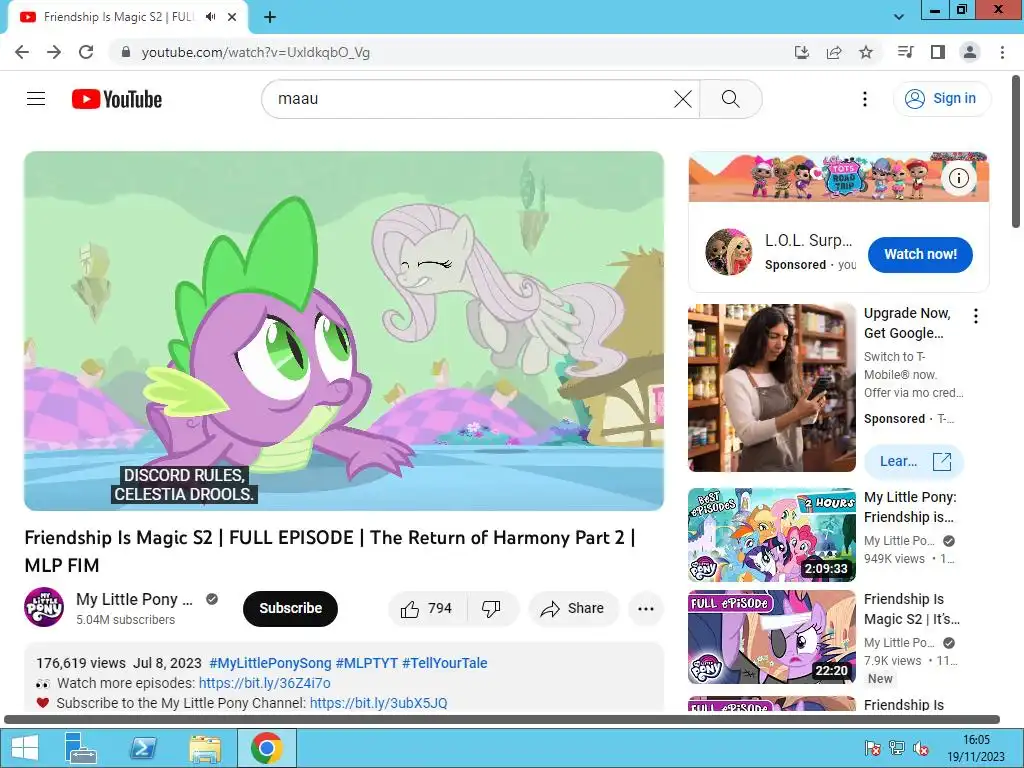Dislike the video with thumbs down
The width and height of the screenshot is (1024, 768).
pos(491,609)
